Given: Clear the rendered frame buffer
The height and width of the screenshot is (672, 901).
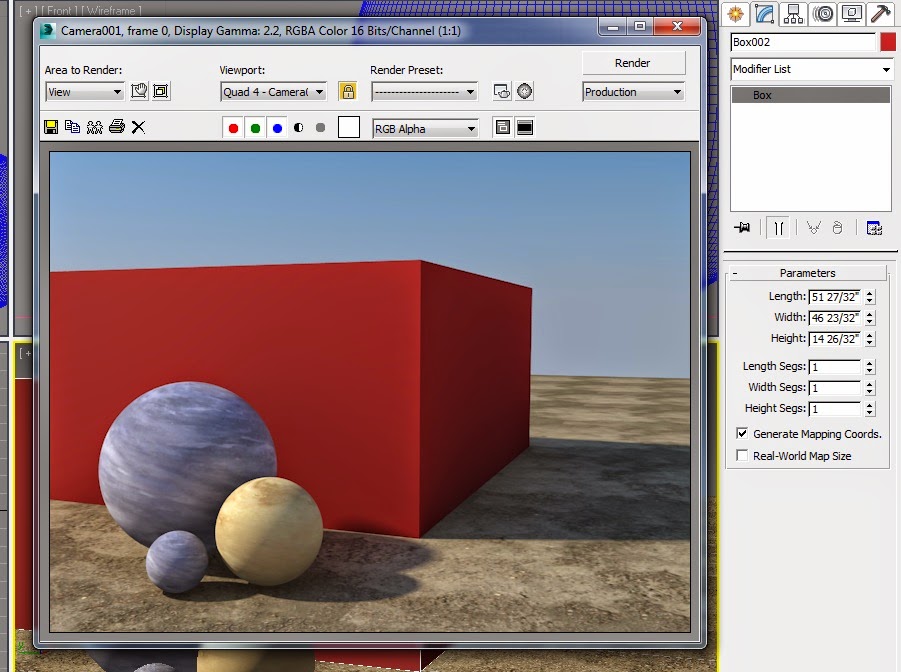Looking at the screenshot, I should pos(137,126).
